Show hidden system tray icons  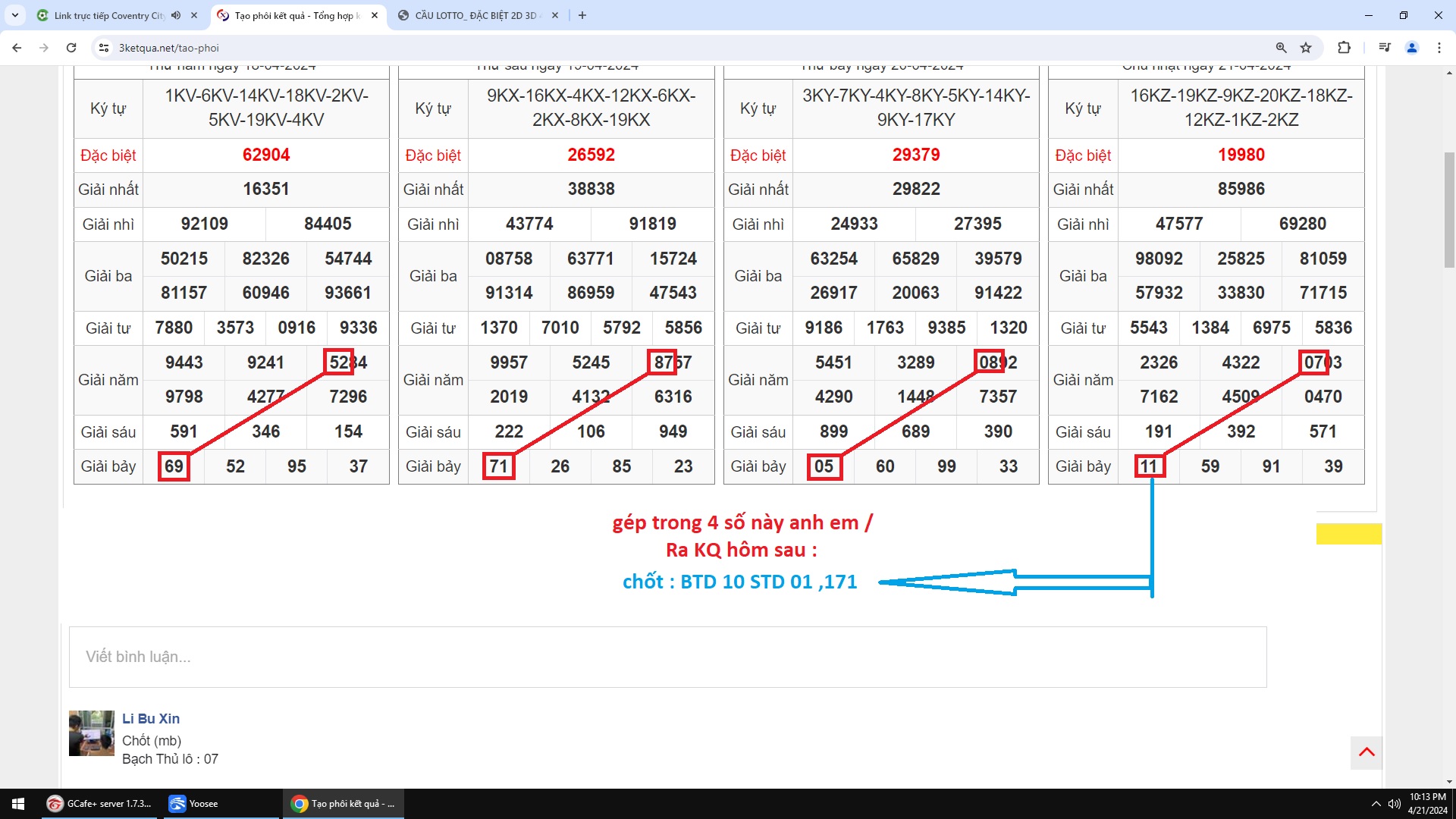click(x=1376, y=804)
